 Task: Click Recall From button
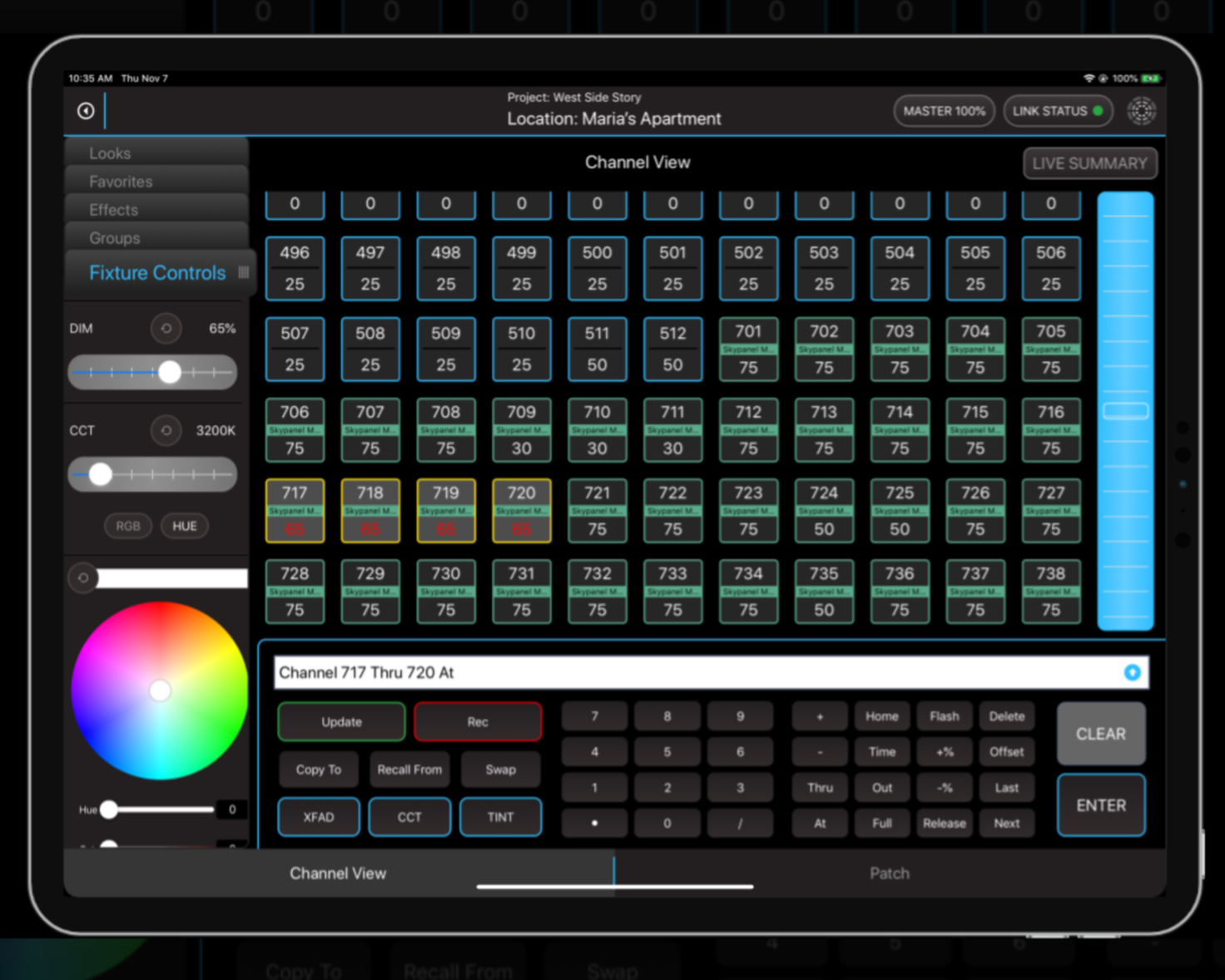pyautogui.click(x=409, y=770)
